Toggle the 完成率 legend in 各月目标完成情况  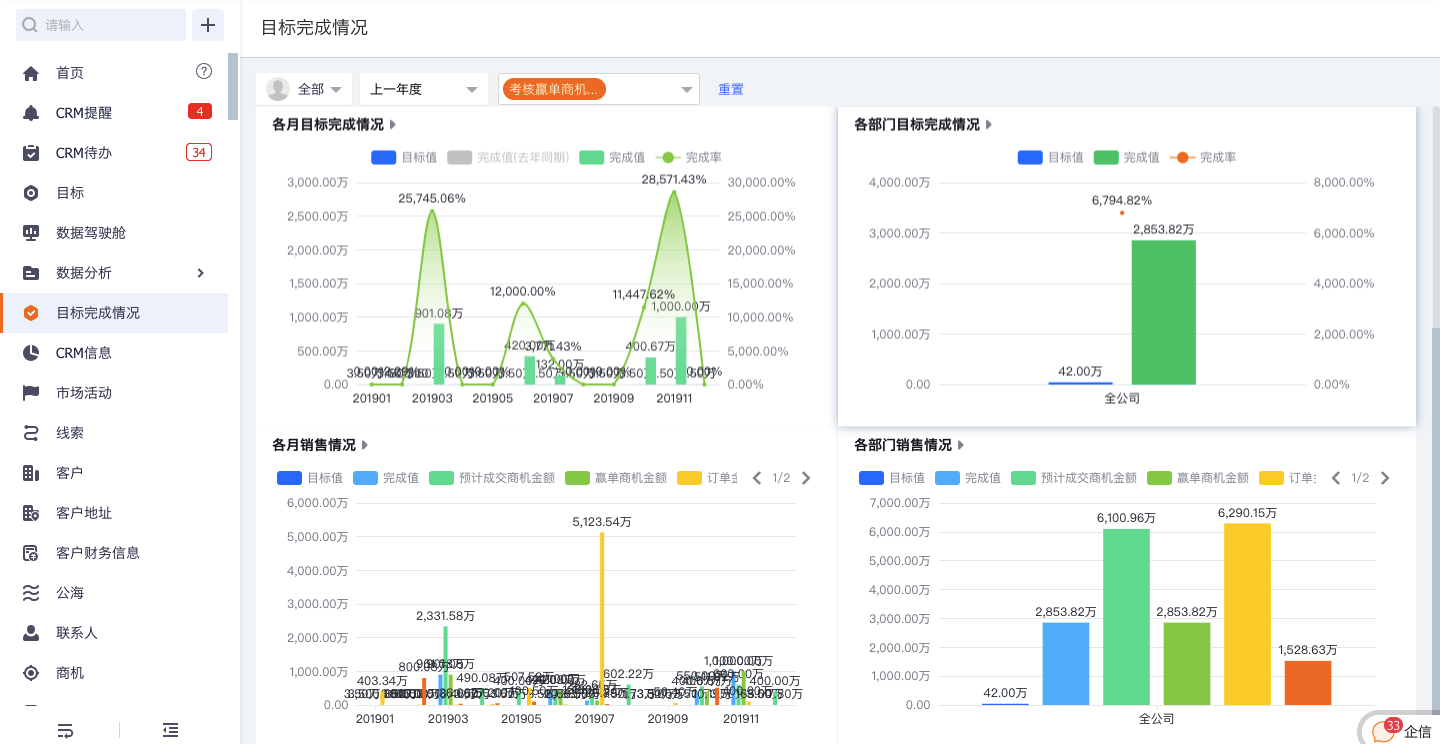point(689,157)
